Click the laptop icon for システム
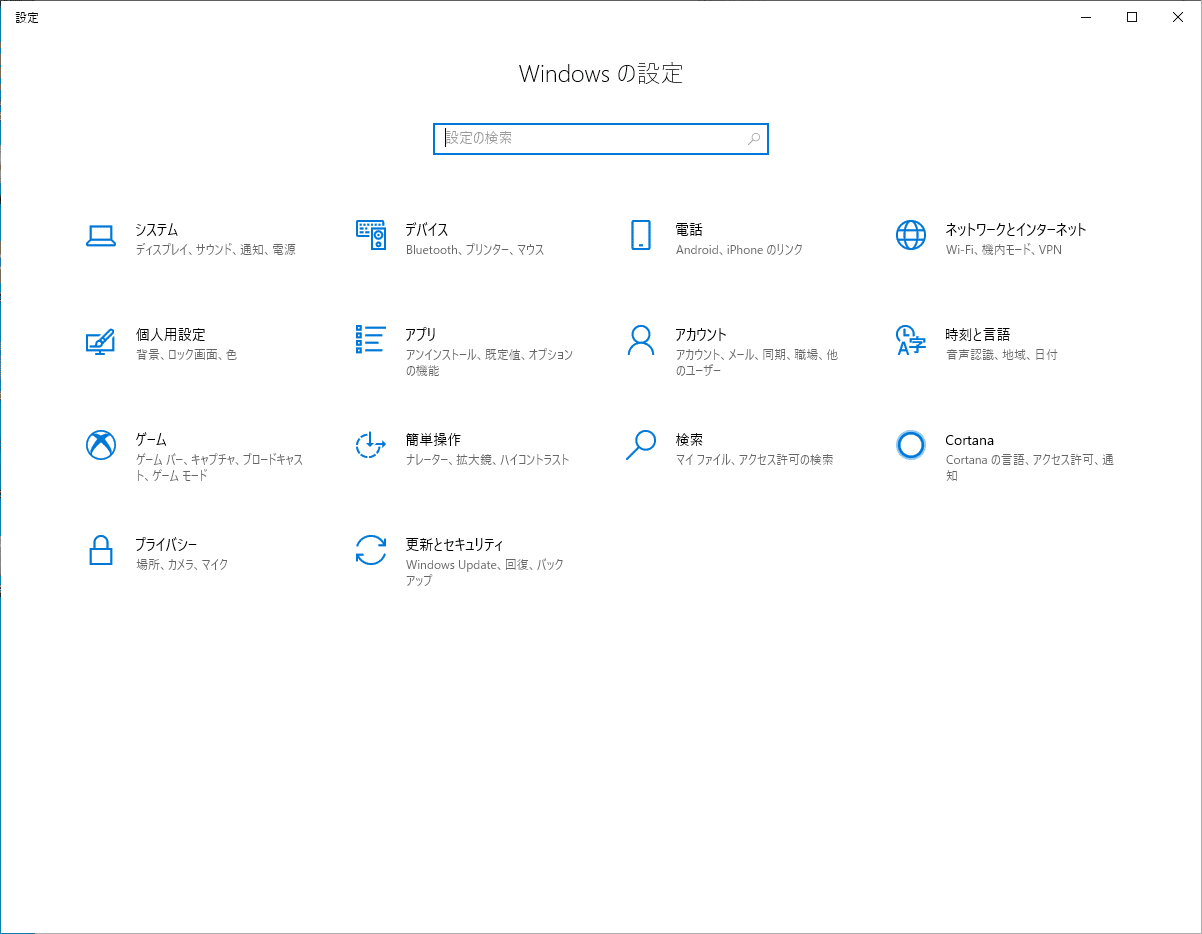 click(x=101, y=235)
